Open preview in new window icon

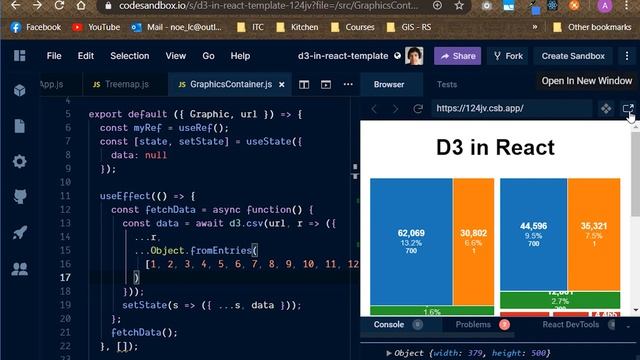(628, 109)
